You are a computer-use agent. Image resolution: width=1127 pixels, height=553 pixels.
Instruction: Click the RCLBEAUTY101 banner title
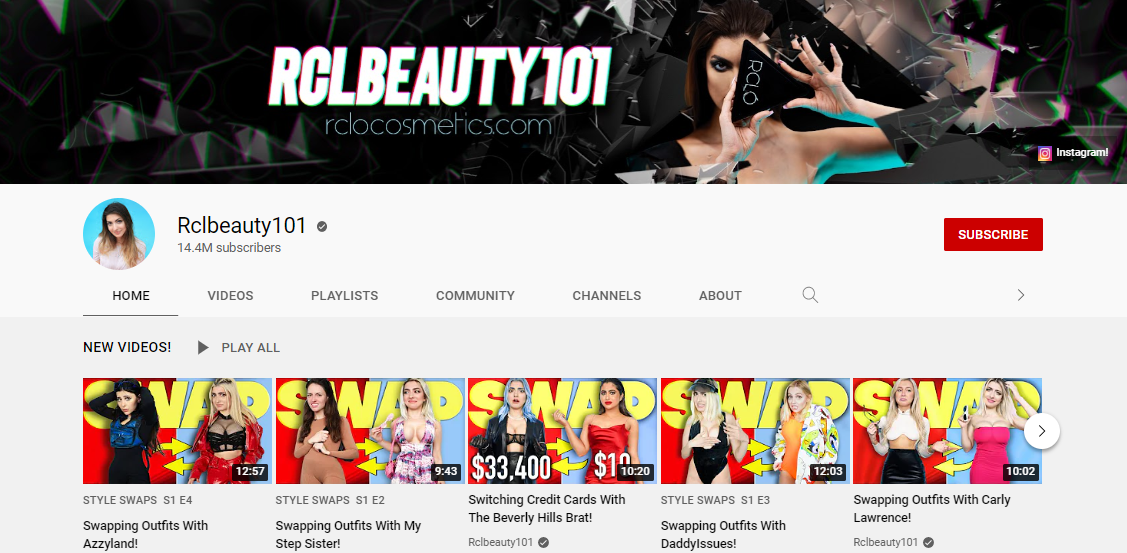tap(440, 78)
